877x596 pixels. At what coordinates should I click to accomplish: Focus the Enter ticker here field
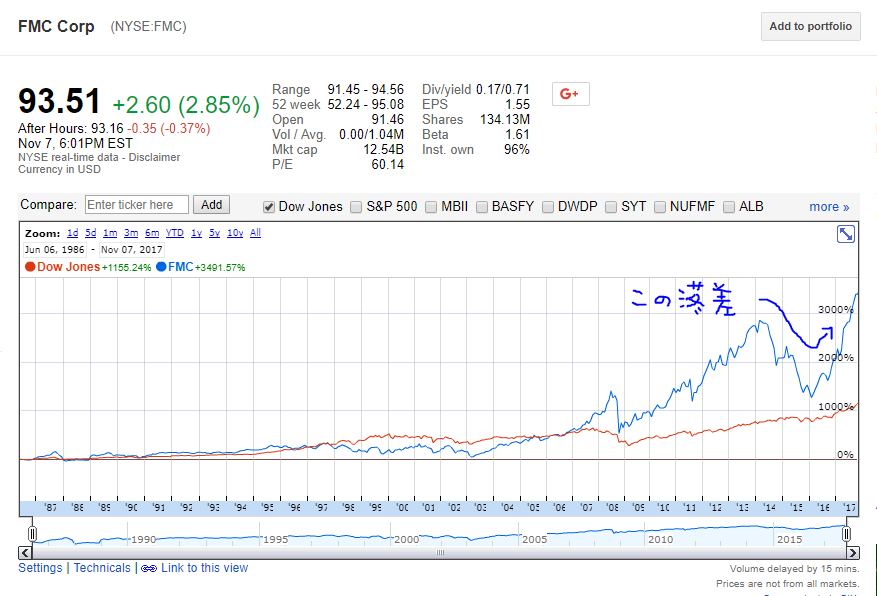(x=136, y=205)
